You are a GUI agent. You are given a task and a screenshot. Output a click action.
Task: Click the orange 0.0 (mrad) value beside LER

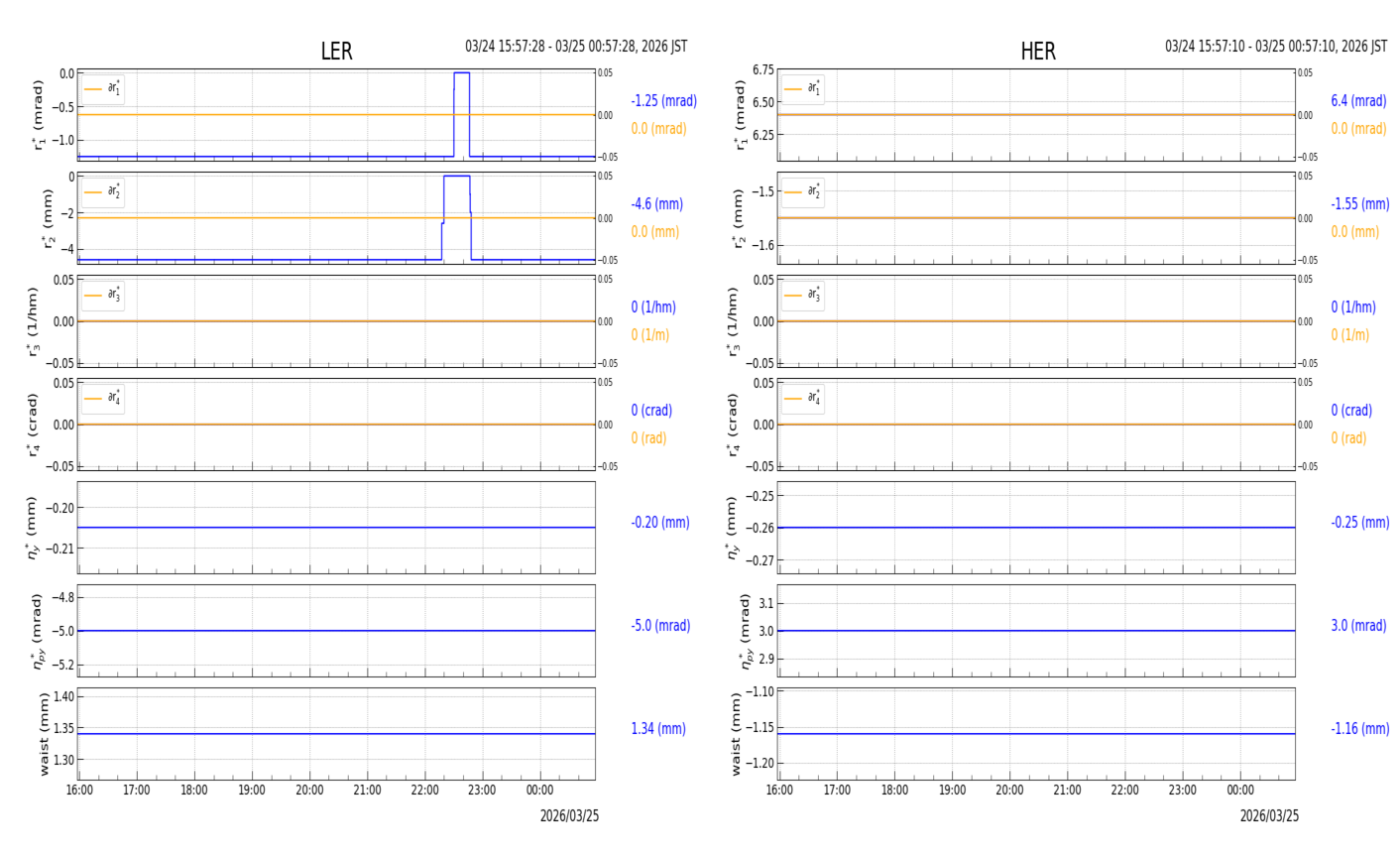coord(659,129)
